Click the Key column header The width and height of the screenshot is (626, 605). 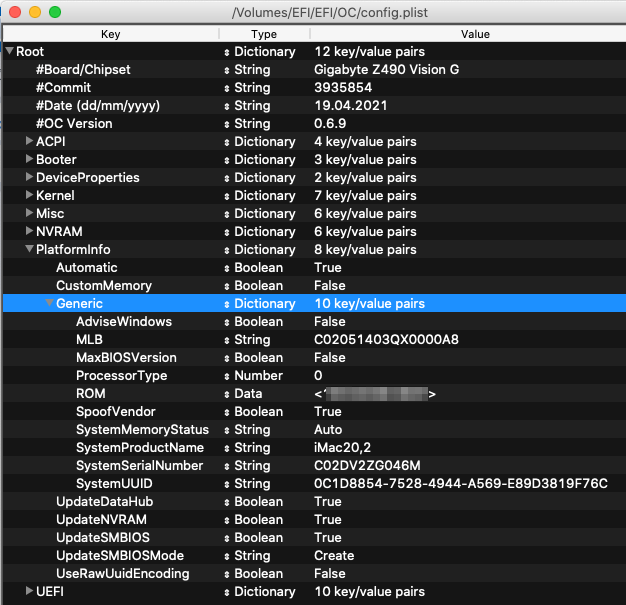click(111, 34)
